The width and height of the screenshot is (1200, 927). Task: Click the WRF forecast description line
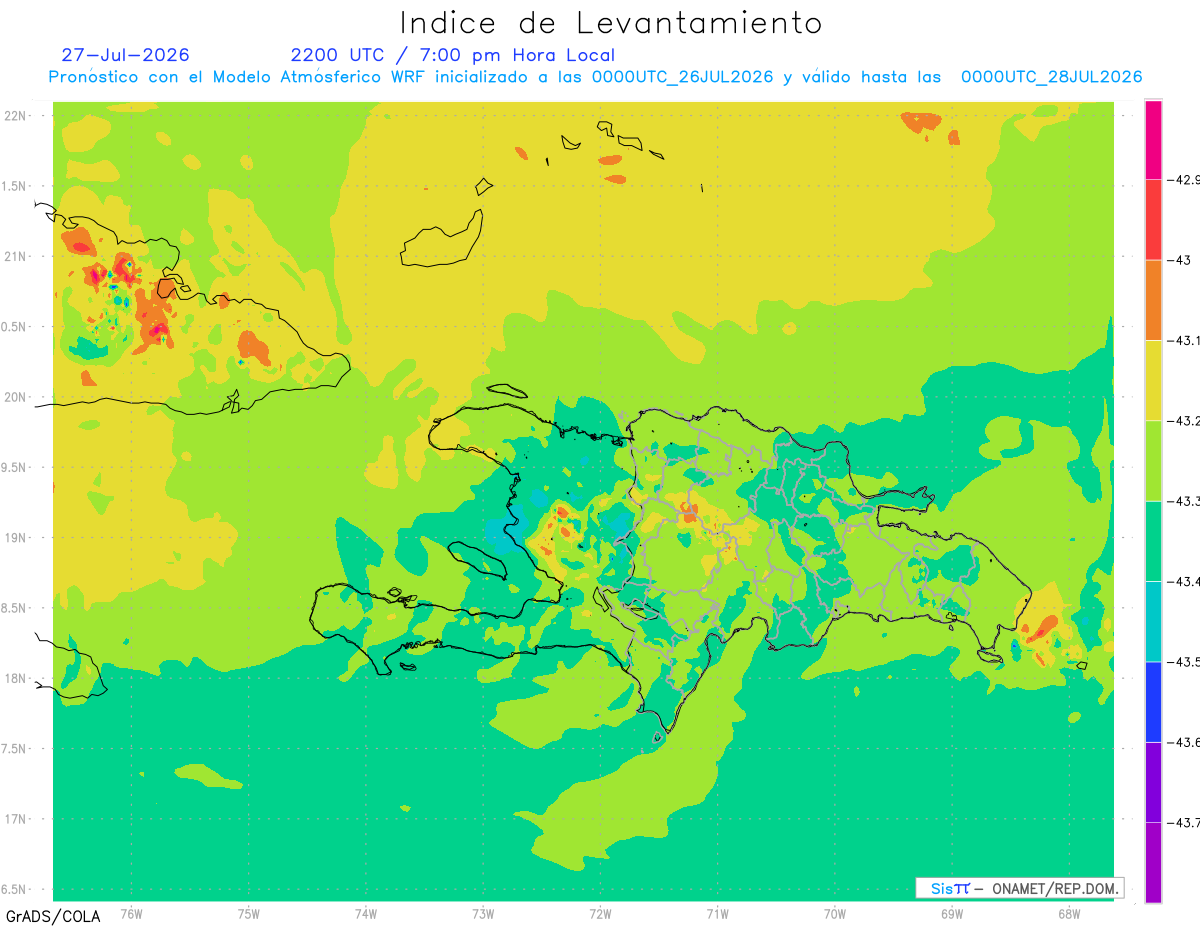(x=595, y=77)
